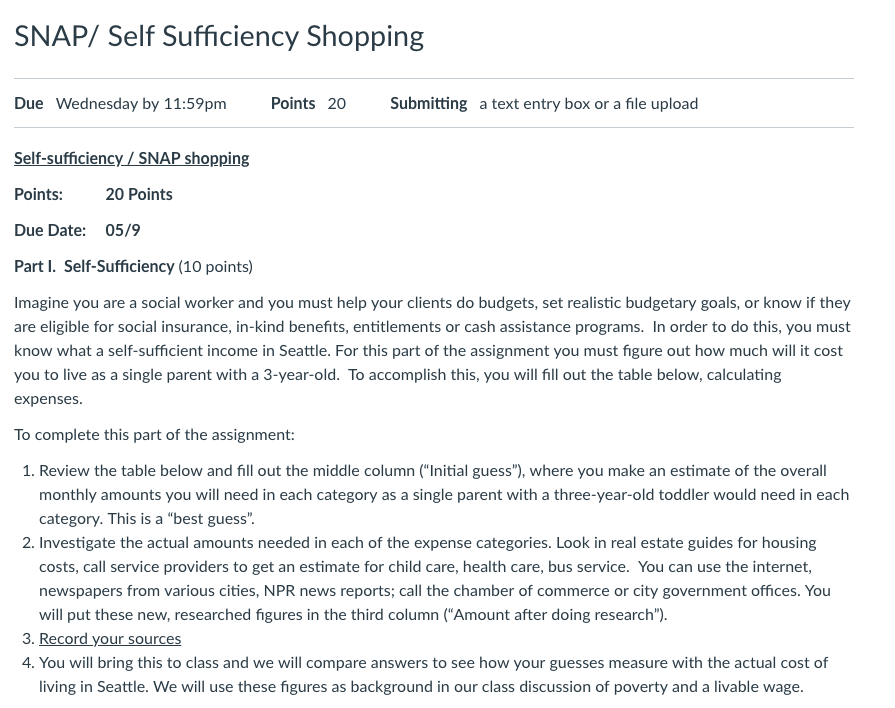
Task: Click the '(10 points)' text
Action: 215,267
